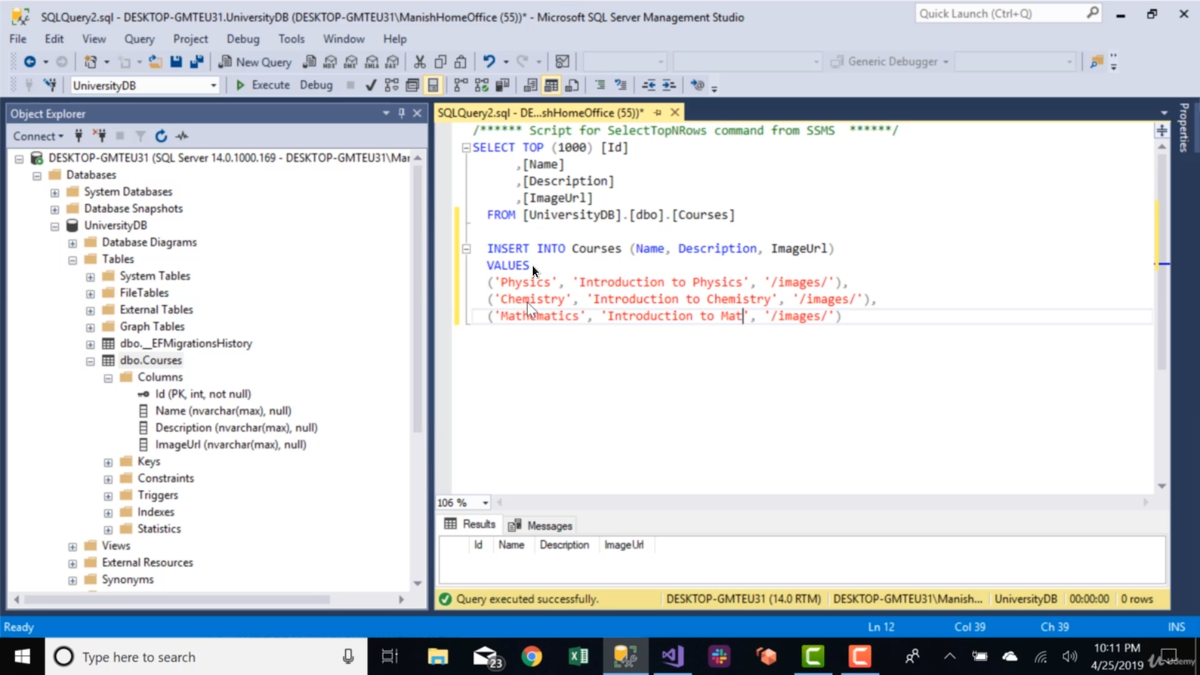
Task: Click the Parse query checkmark icon
Action: 371,86
